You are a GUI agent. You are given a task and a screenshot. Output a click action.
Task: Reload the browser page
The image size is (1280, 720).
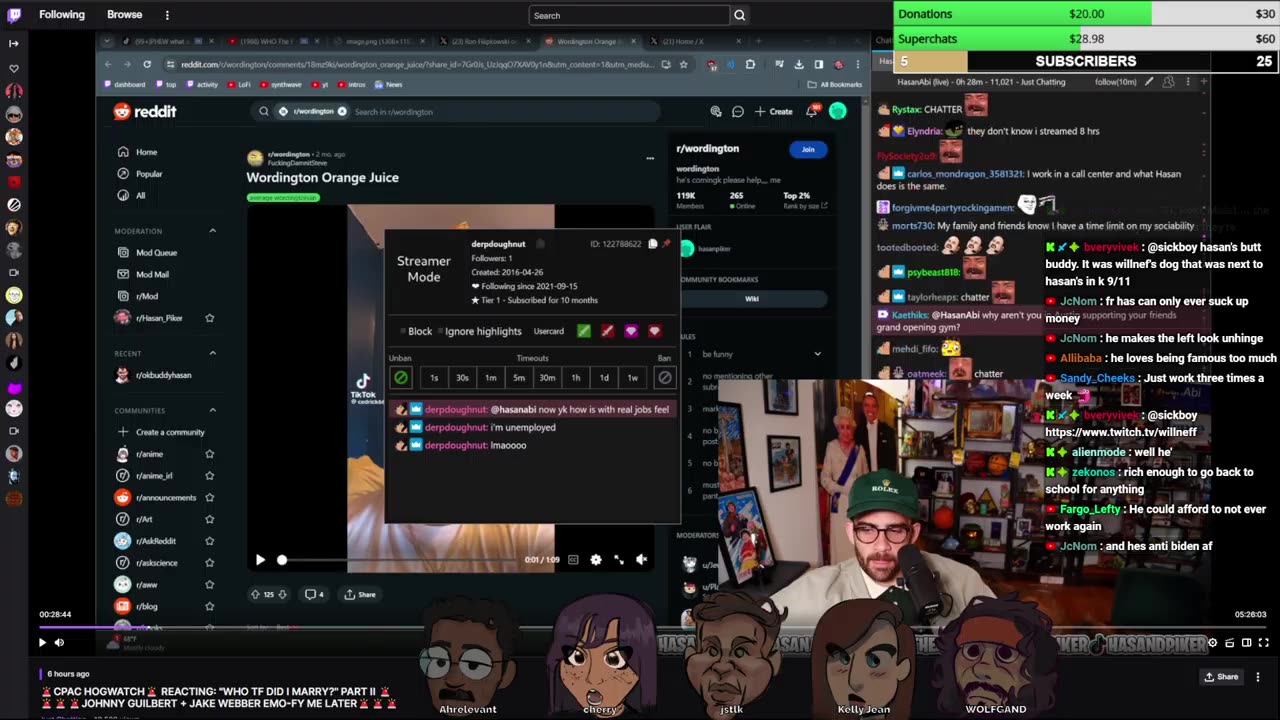coord(147,64)
